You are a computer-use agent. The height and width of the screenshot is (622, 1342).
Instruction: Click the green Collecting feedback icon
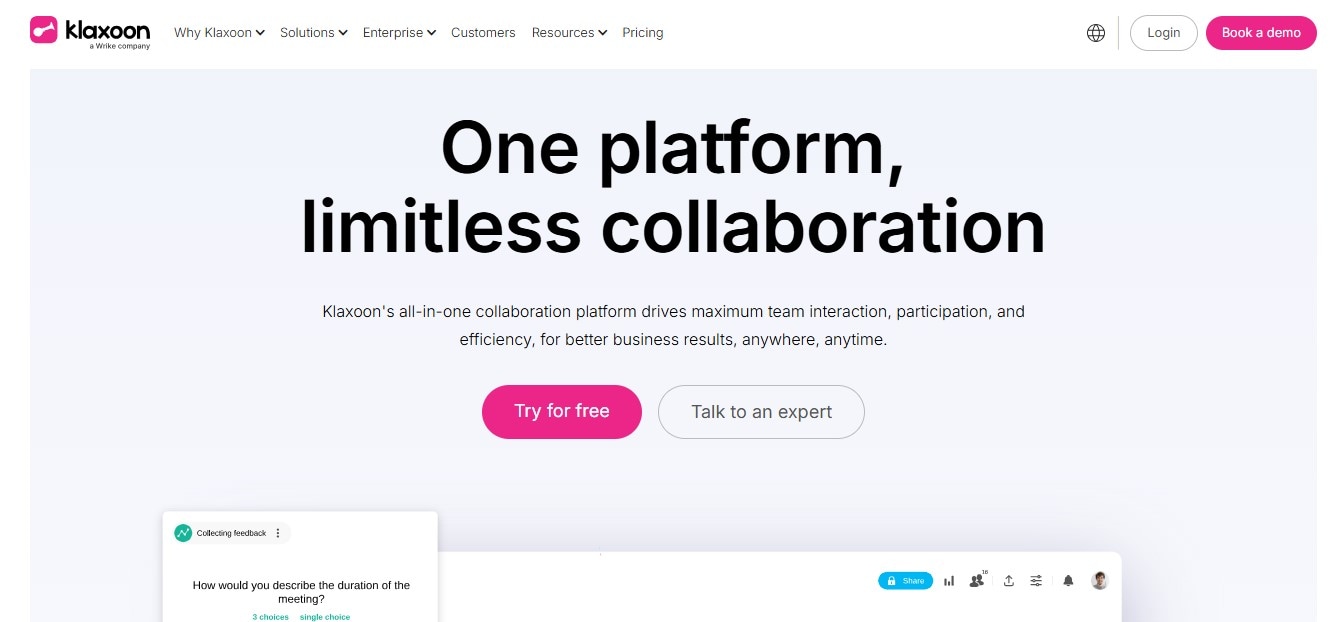click(x=183, y=533)
